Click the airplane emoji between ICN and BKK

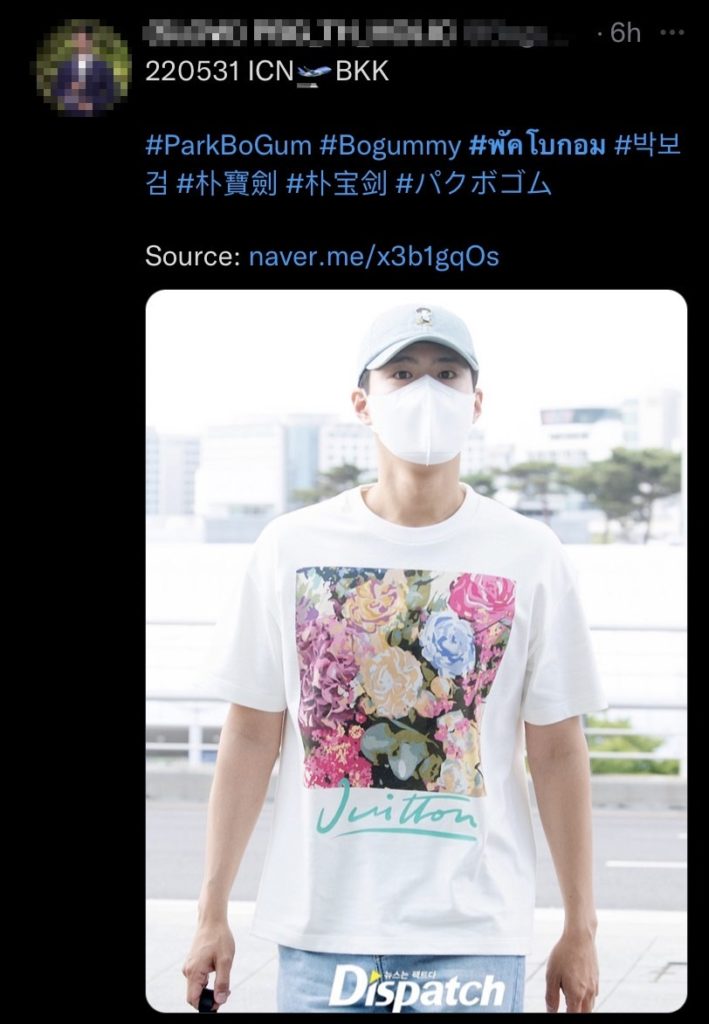(x=314, y=72)
